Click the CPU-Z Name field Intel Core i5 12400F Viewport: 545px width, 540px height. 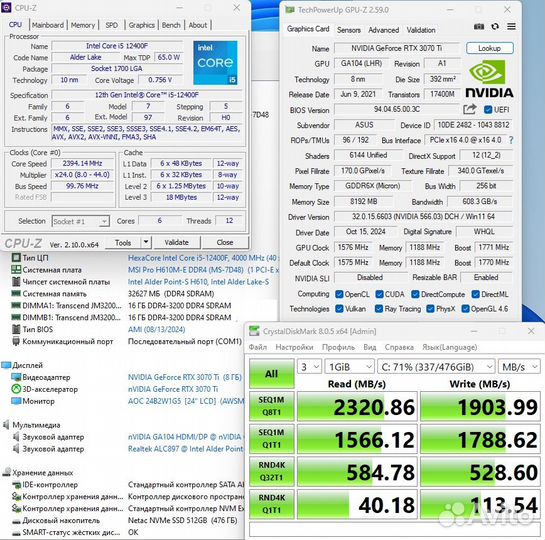pos(117,46)
